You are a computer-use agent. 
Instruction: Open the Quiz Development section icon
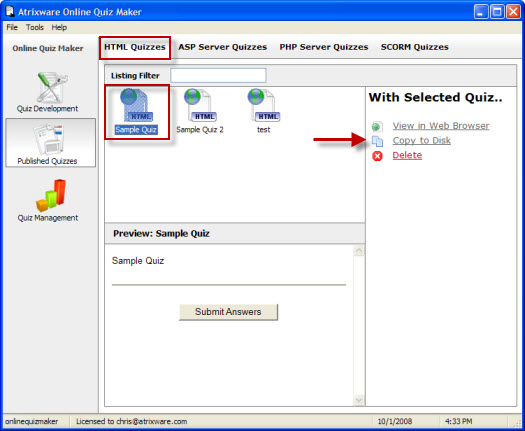click(52, 87)
